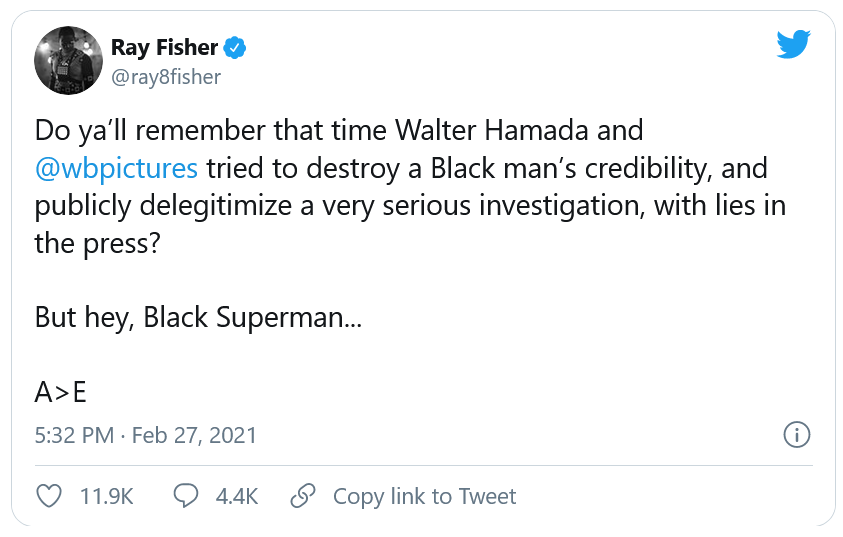The width and height of the screenshot is (843, 537).
Task: Click the @ray8fisher handle
Action: coord(166,76)
